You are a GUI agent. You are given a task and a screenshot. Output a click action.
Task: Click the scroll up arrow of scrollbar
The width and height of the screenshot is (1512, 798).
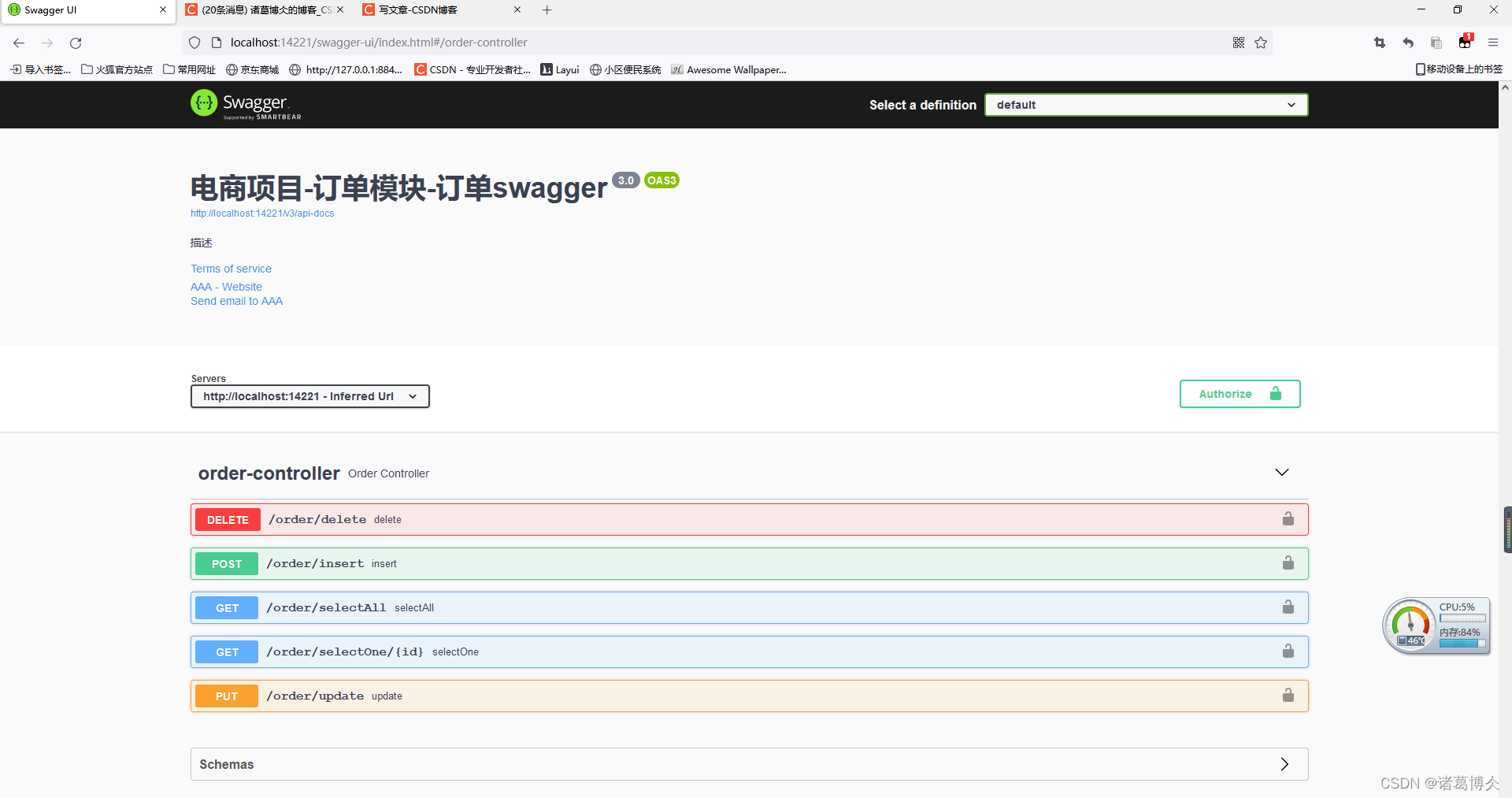click(x=1505, y=87)
